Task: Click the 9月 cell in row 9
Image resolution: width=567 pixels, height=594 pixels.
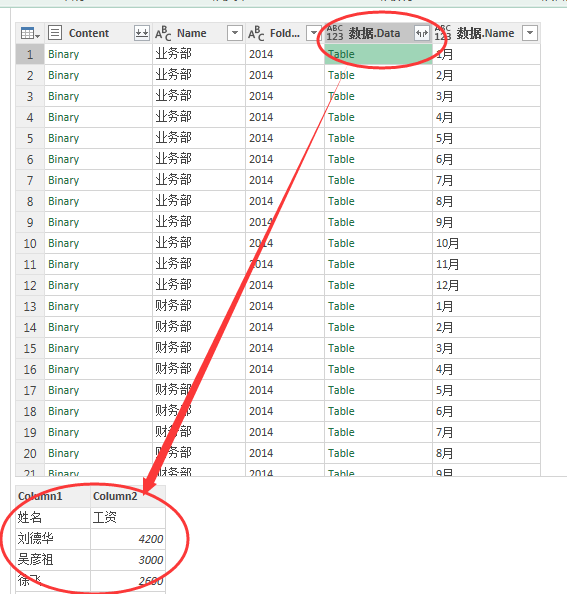Action: [486, 222]
